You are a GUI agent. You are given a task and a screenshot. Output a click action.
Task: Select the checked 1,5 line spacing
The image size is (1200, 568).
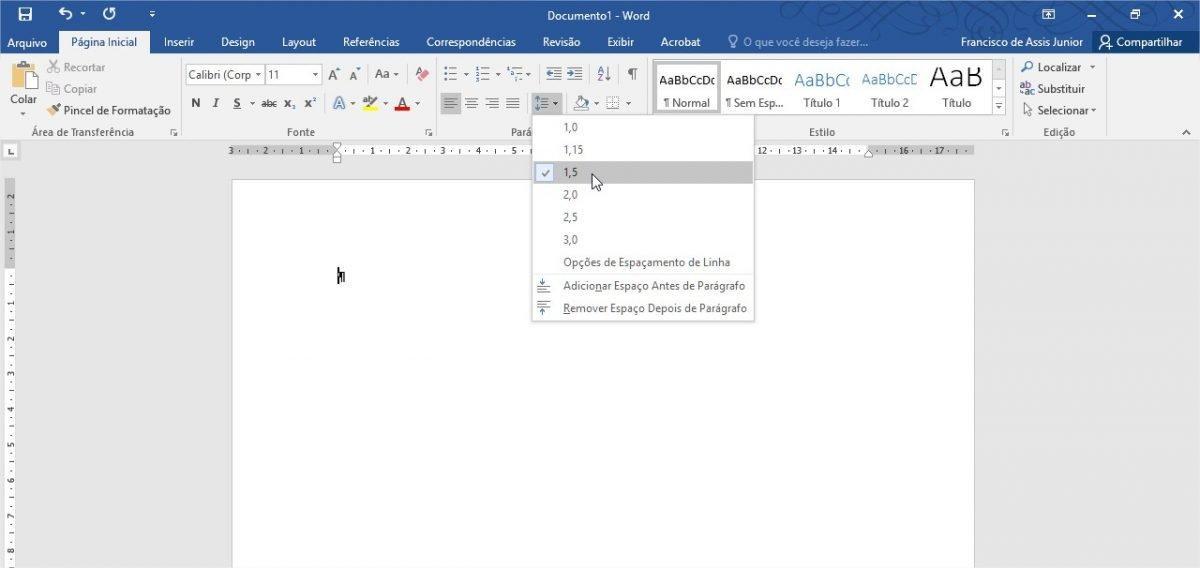(x=642, y=172)
